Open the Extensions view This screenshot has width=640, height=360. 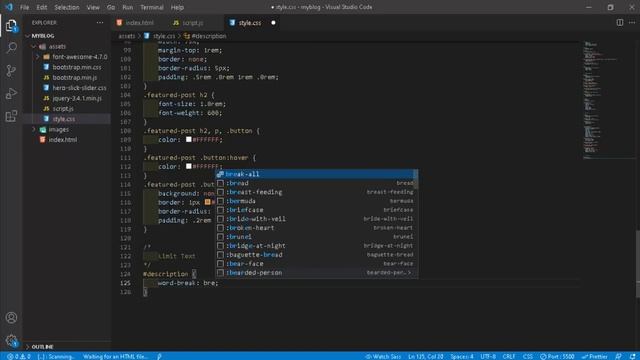(x=11, y=116)
